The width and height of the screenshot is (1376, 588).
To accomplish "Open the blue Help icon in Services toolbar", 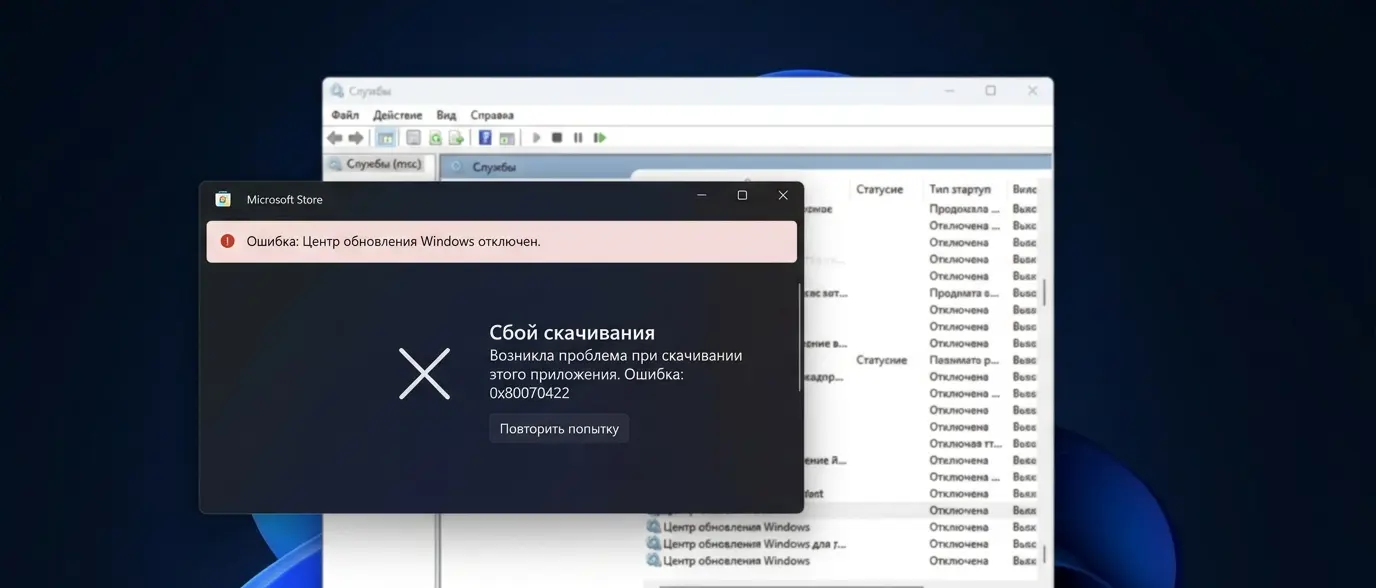I will click(x=485, y=138).
